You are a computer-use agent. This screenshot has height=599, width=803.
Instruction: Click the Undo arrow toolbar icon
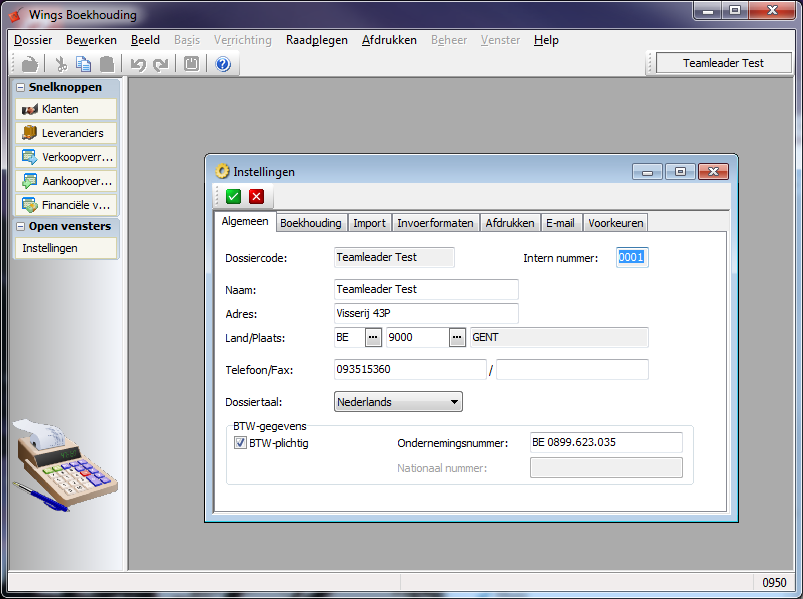click(138, 64)
